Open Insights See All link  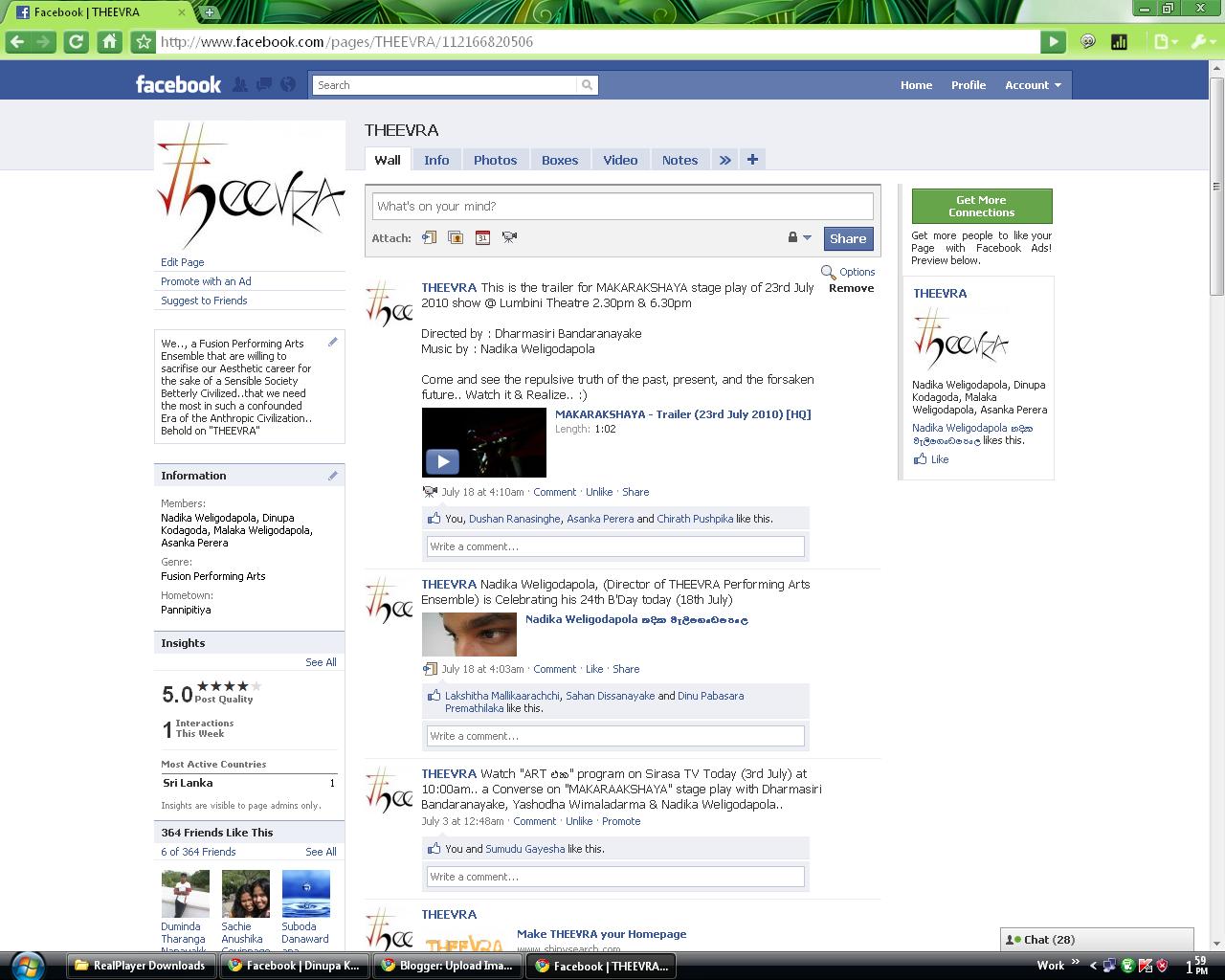pos(321,662)
